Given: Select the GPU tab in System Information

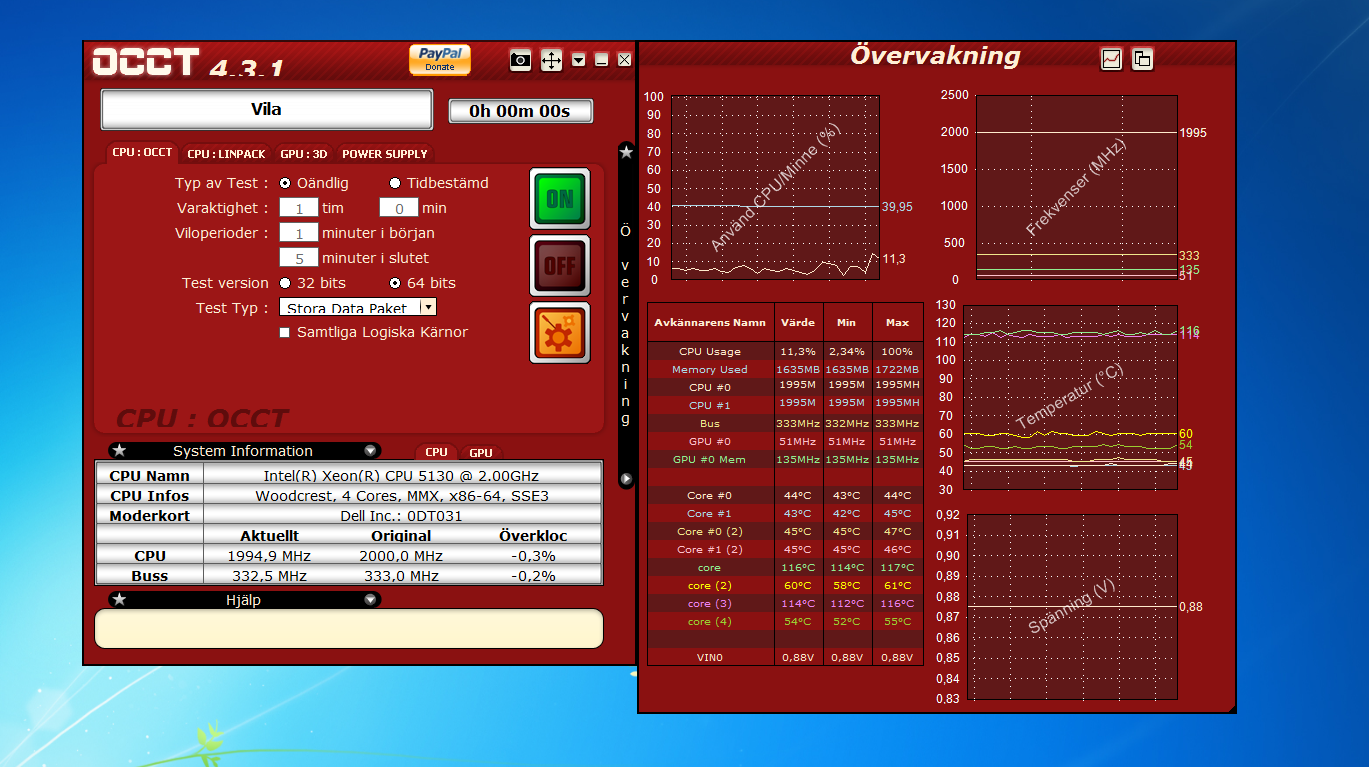Looking at the screenshot, I should pos(481,452).
